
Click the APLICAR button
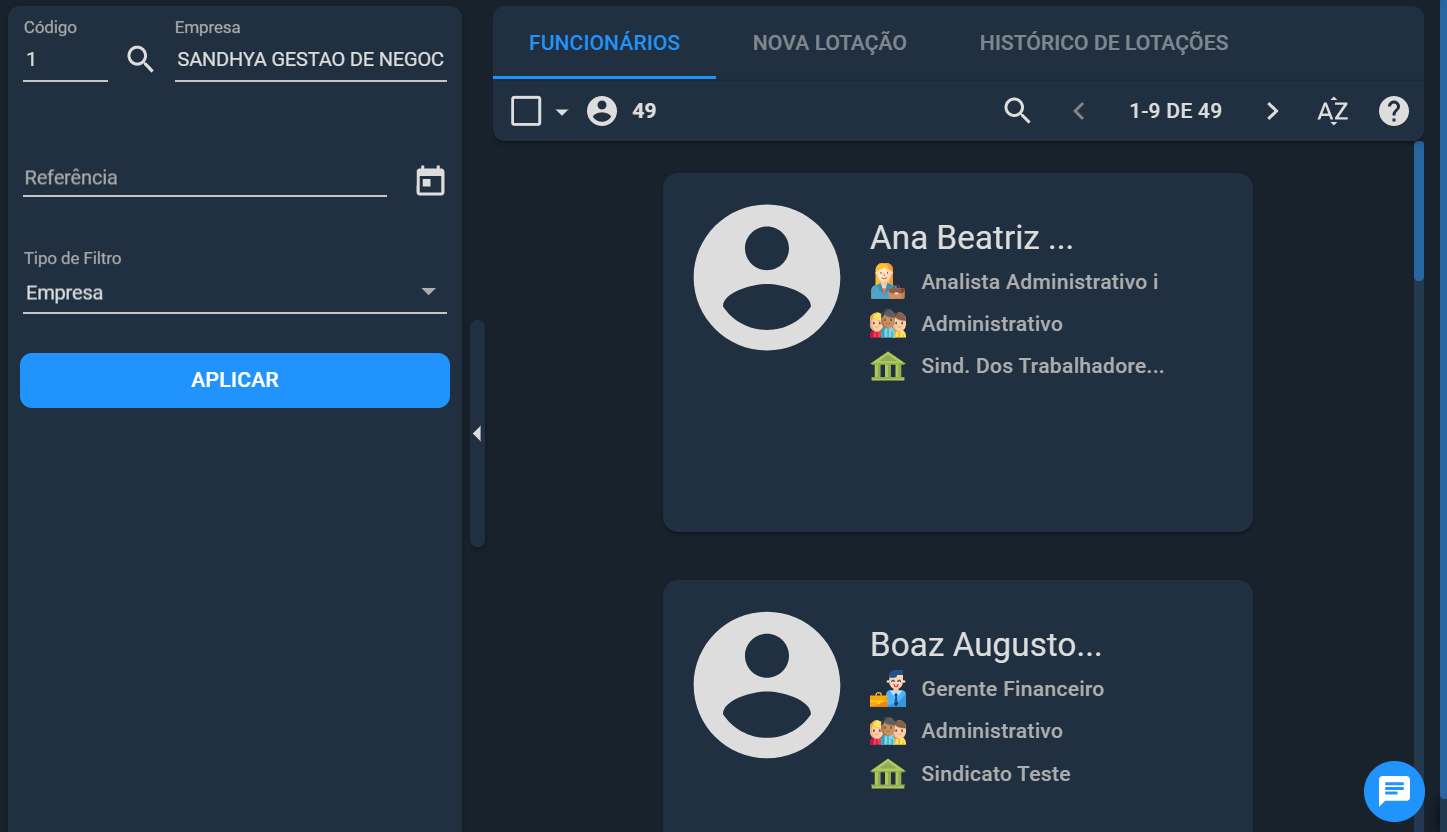click(x=235, y=380)
